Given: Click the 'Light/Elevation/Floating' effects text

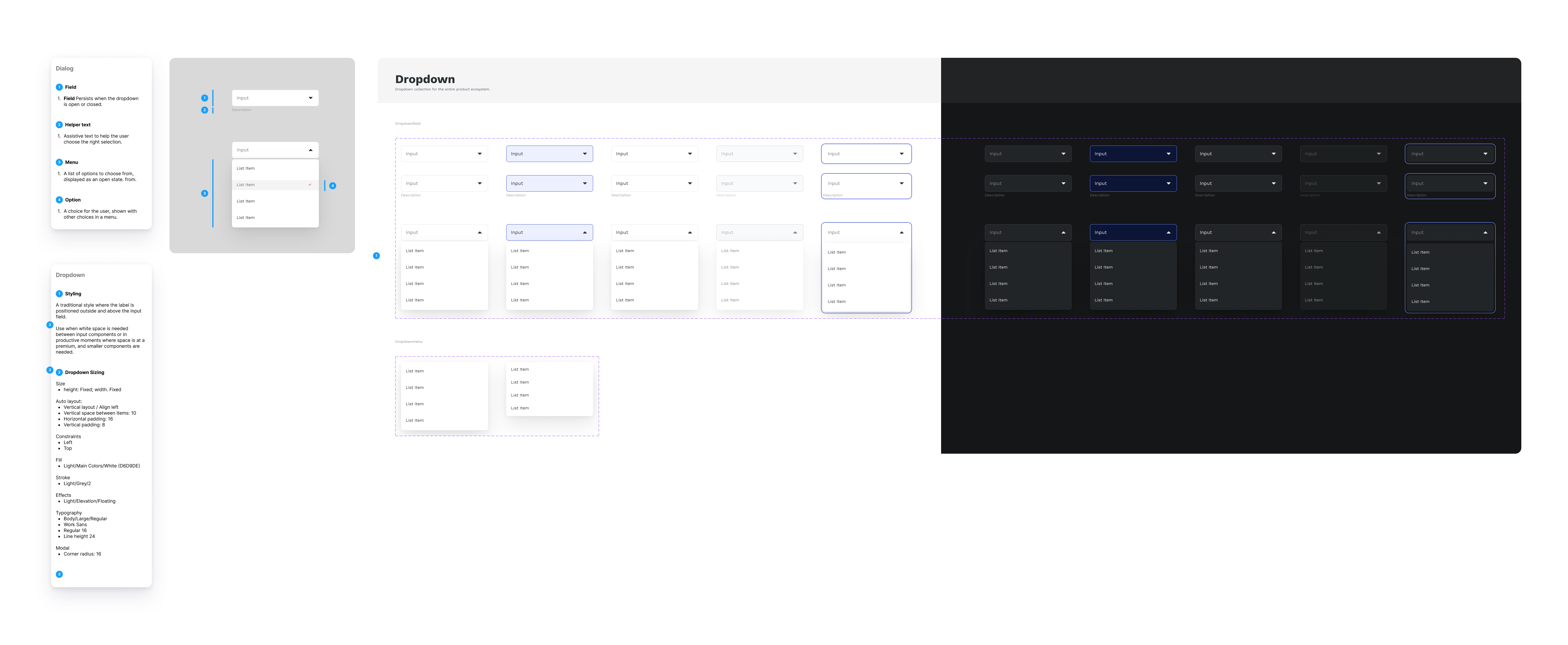Looking at the screenshot, I should (90, 502).
